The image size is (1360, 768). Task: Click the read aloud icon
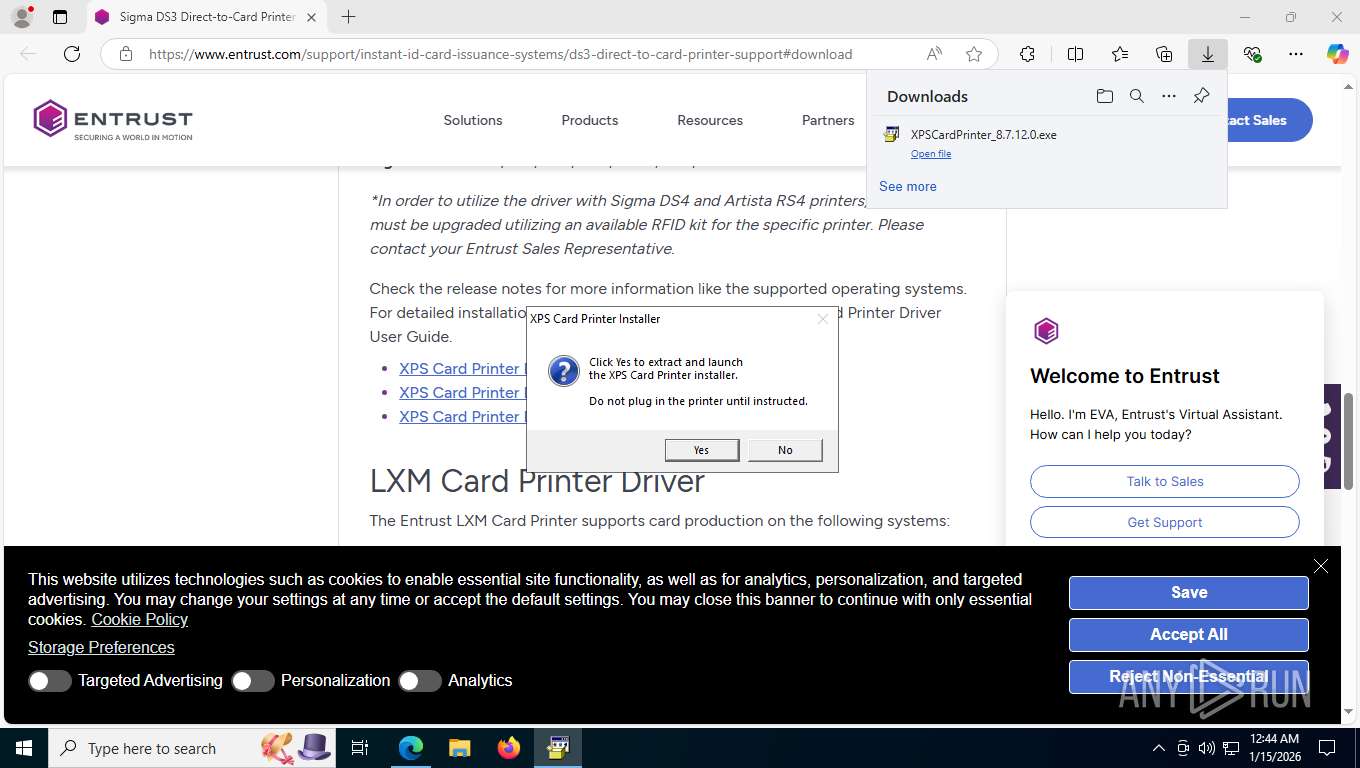934,54
